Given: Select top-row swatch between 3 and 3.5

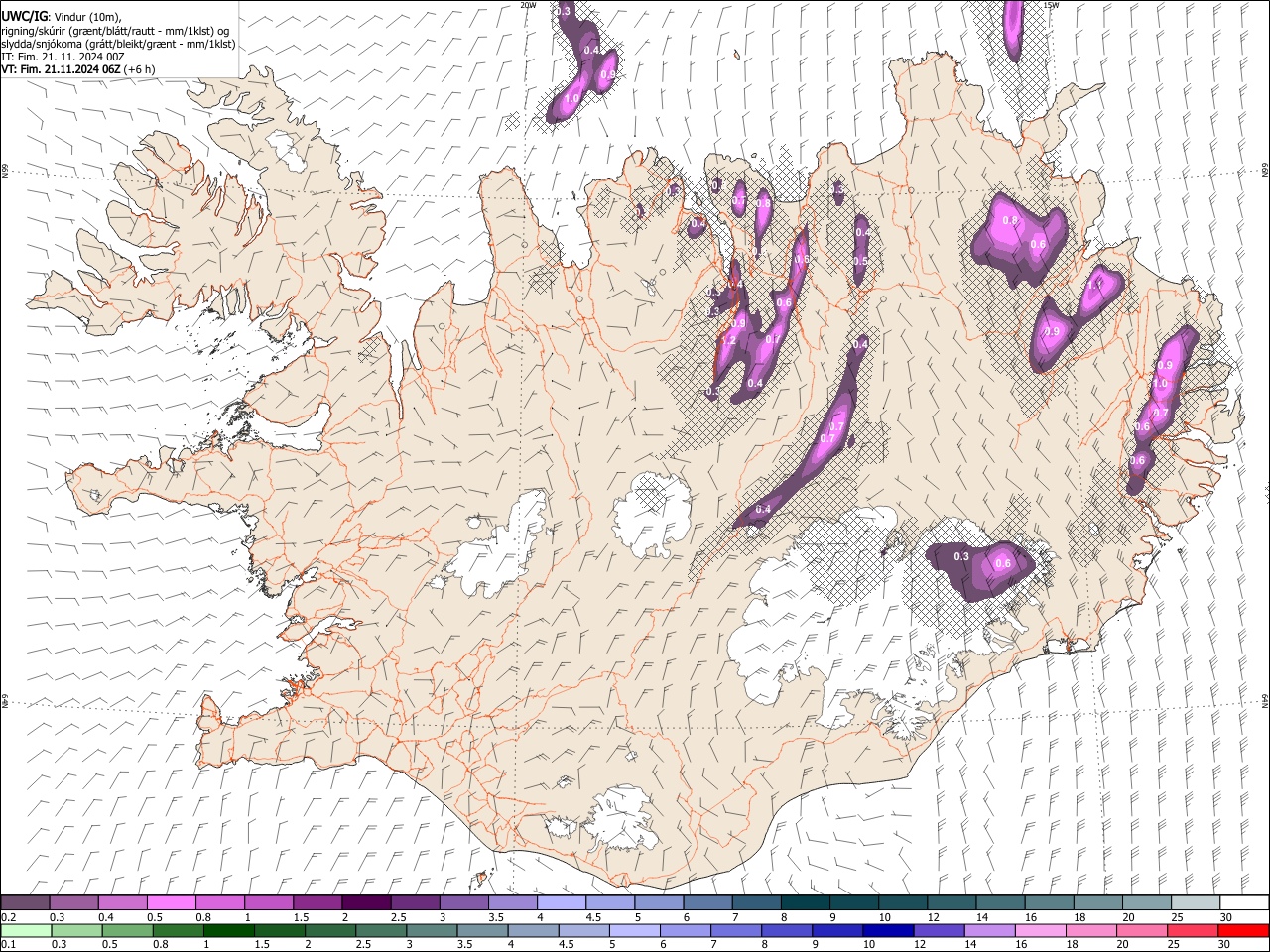Looking at the screenshot, I should pyautogui.click(x=462, y=902).
